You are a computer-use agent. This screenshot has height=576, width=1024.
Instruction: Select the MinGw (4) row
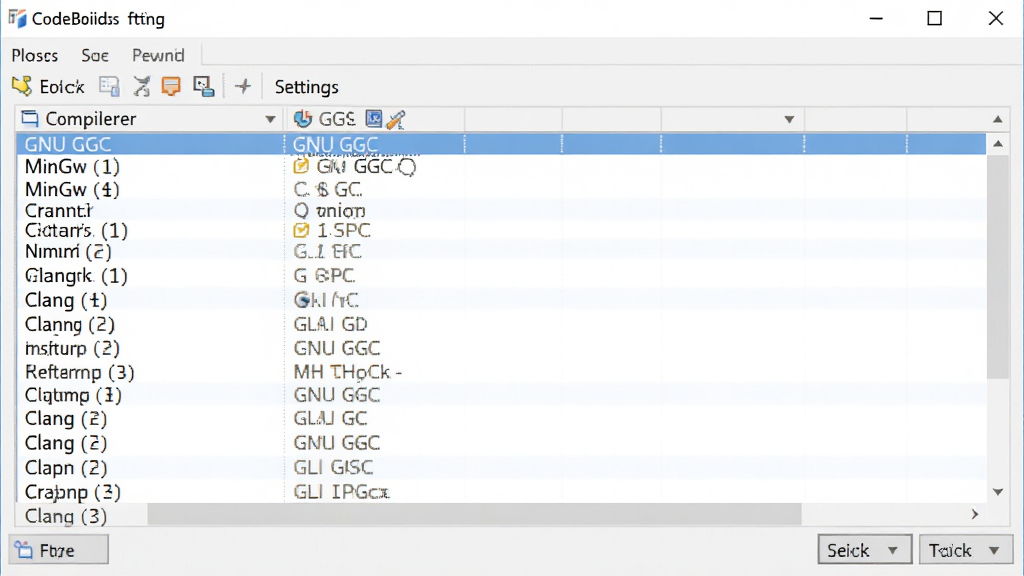tap(501, 189)
